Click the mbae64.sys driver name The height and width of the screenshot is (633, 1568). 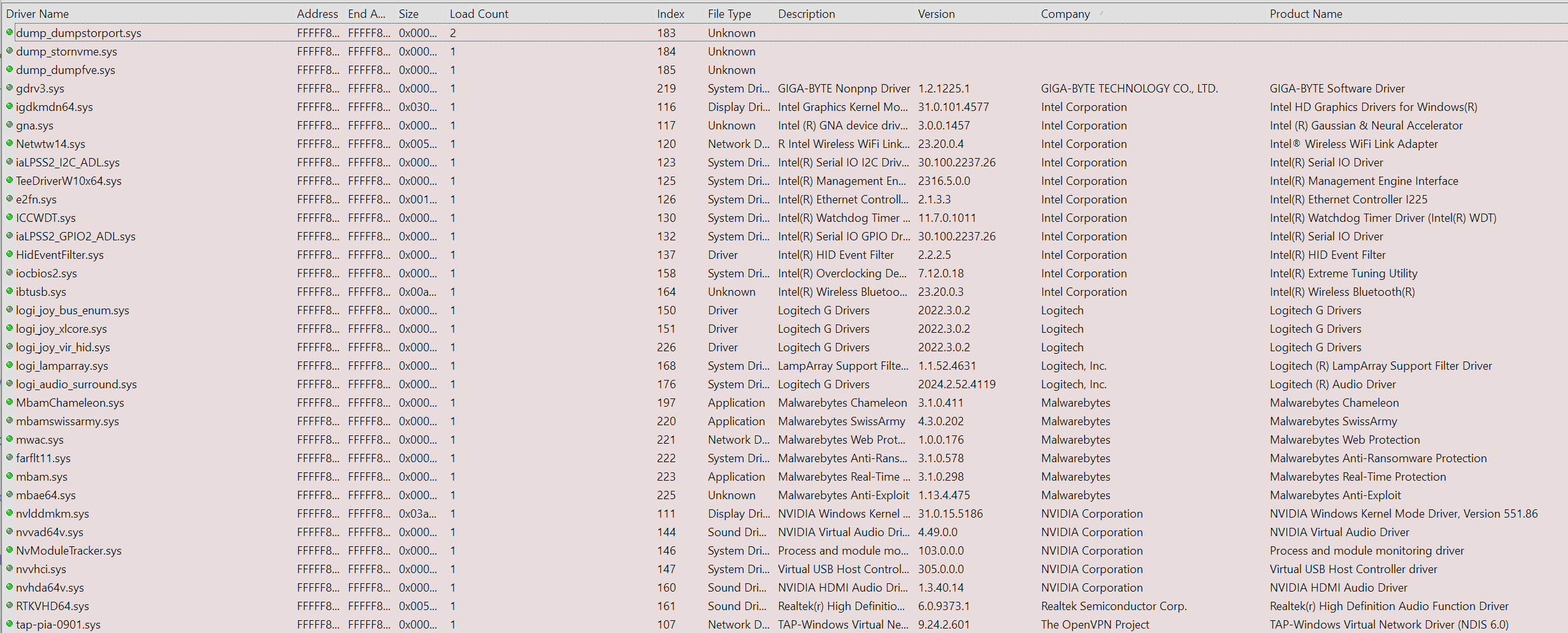pos(46,495)
